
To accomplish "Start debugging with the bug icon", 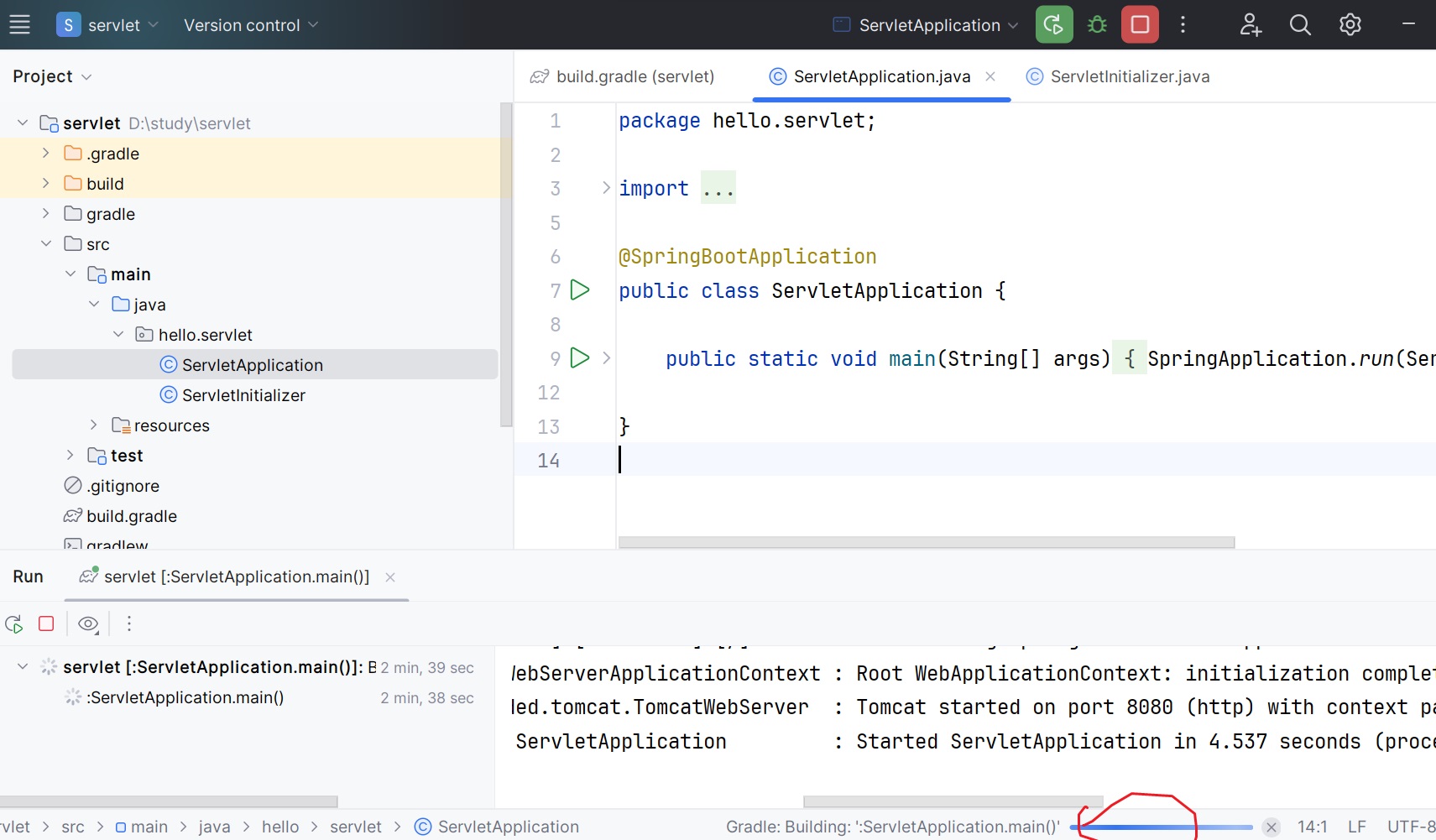I will [x=1097, y=24].
